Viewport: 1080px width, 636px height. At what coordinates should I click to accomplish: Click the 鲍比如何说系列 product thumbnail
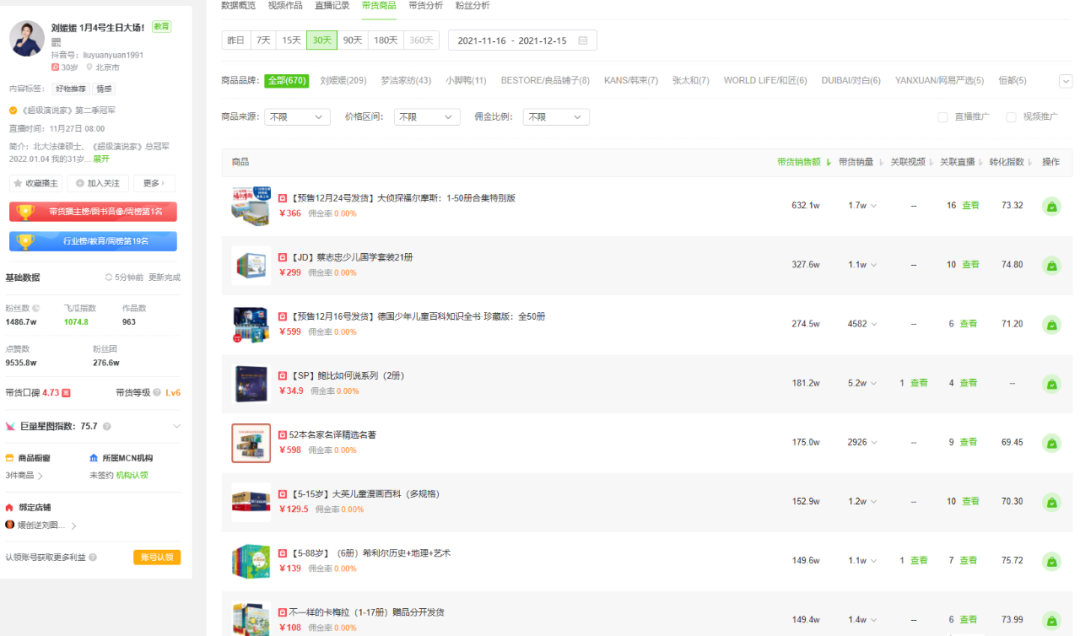[251, 384]
